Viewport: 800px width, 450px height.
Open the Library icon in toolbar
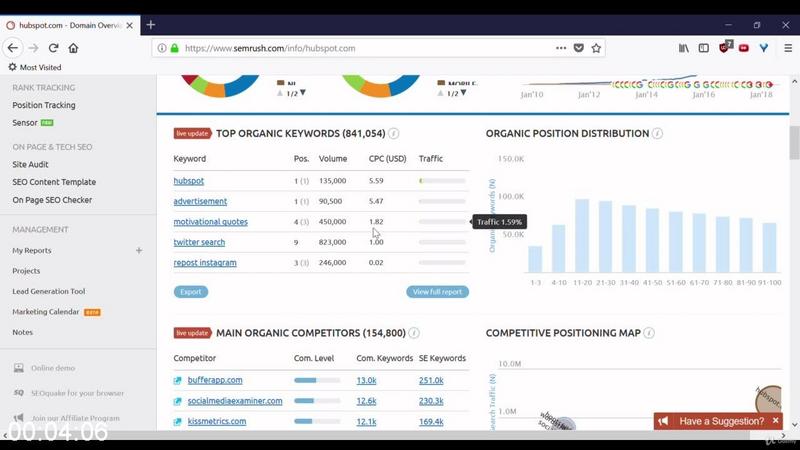[684, 48]
